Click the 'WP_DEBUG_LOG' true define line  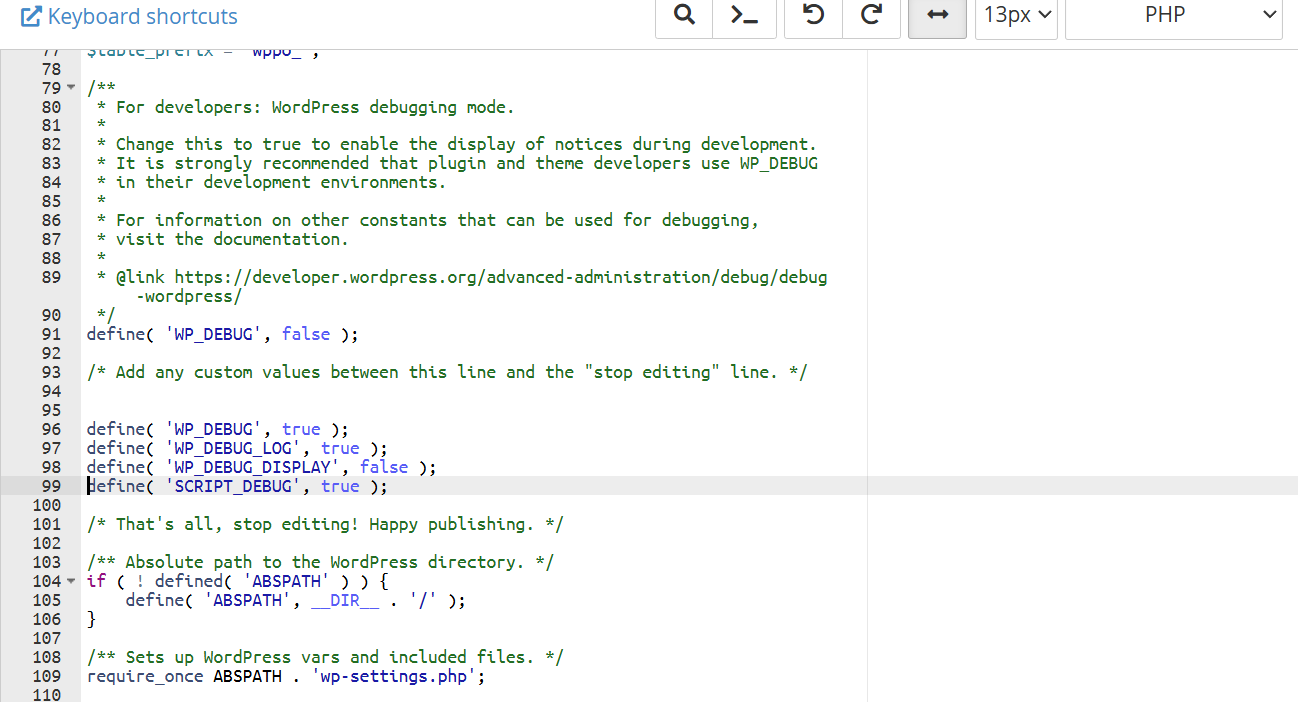pos(237,448)
